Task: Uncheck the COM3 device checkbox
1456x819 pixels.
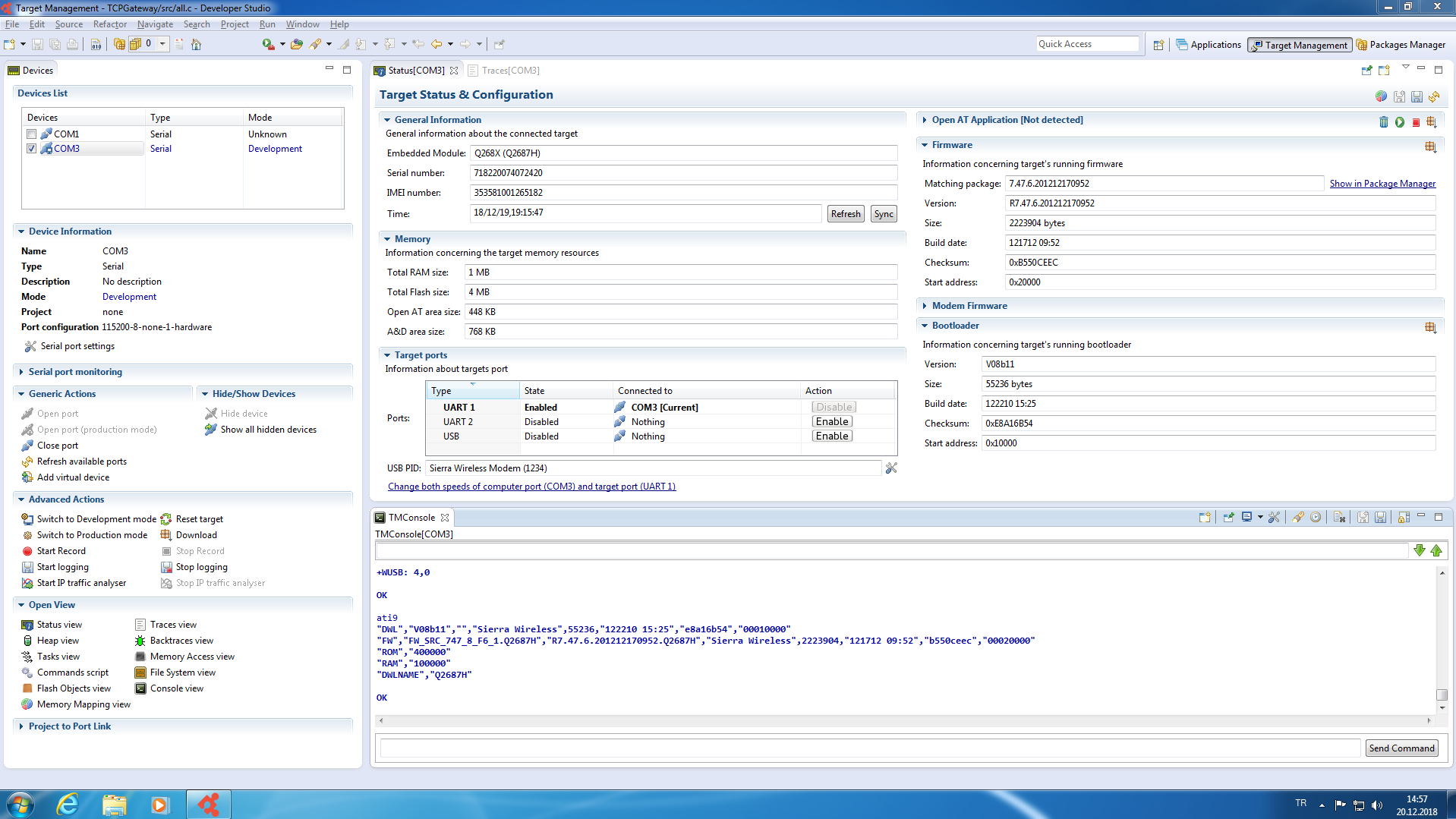Action: pos(32,149)
